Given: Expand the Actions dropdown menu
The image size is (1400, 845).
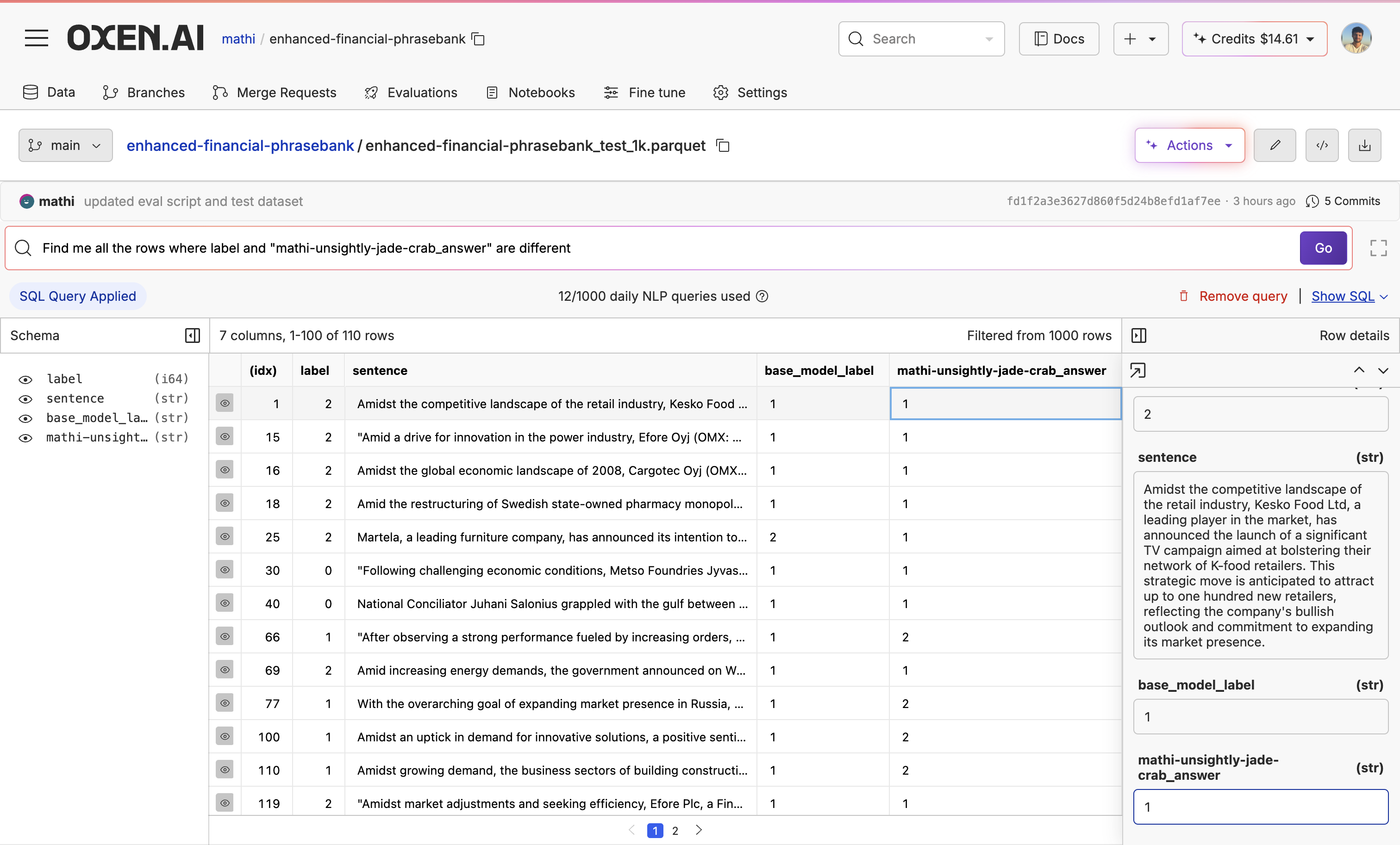Looking at the screenshot, I should 1189,145.
